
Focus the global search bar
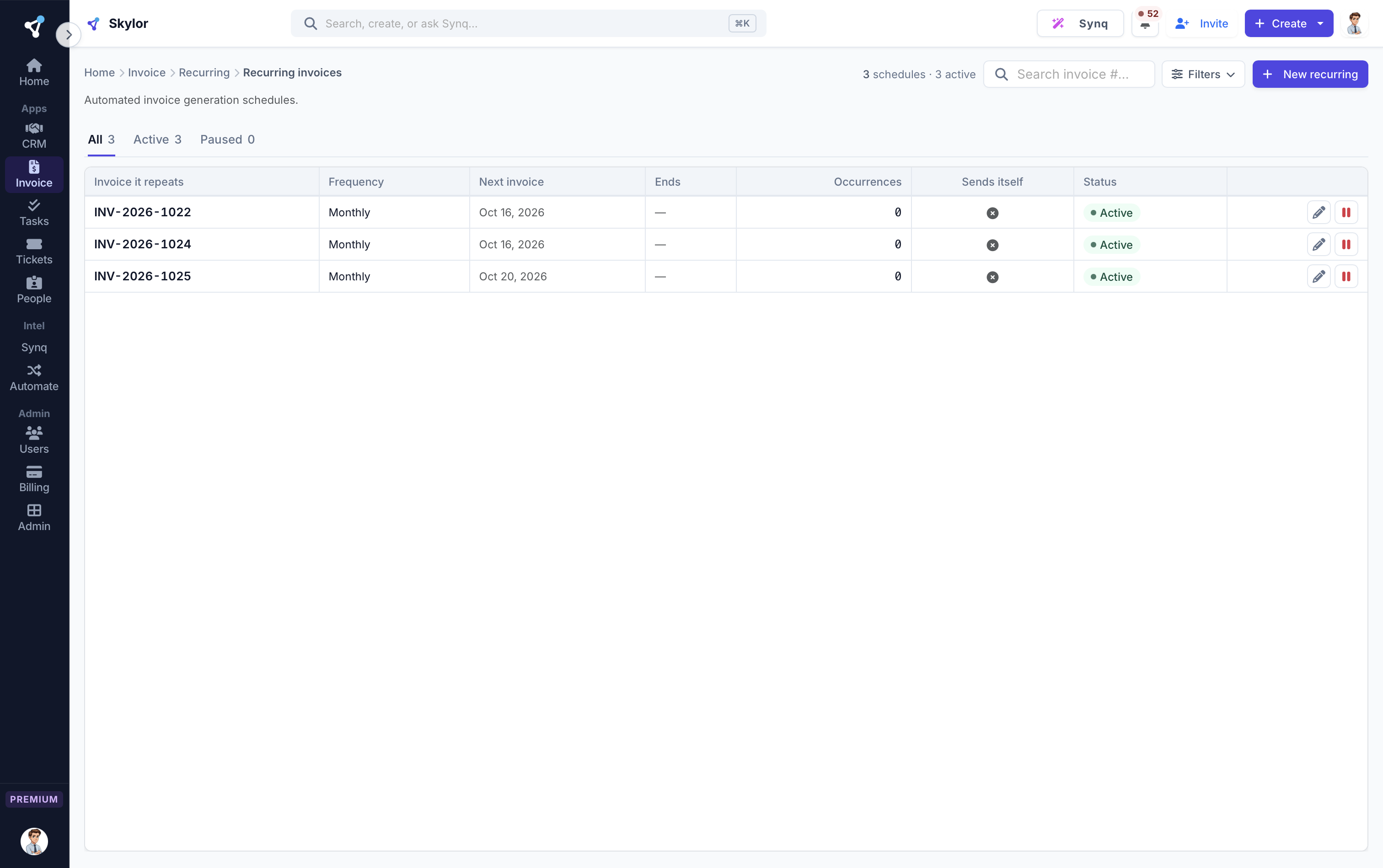528,23
